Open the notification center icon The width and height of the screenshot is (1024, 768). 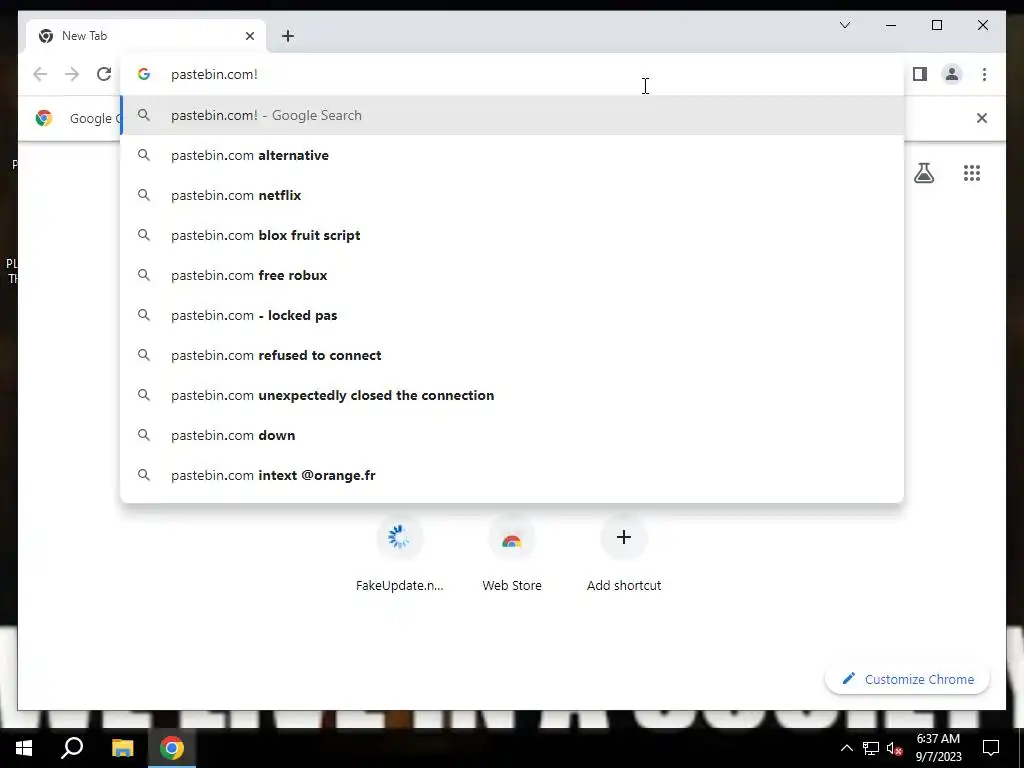click(x=991, y=748)
